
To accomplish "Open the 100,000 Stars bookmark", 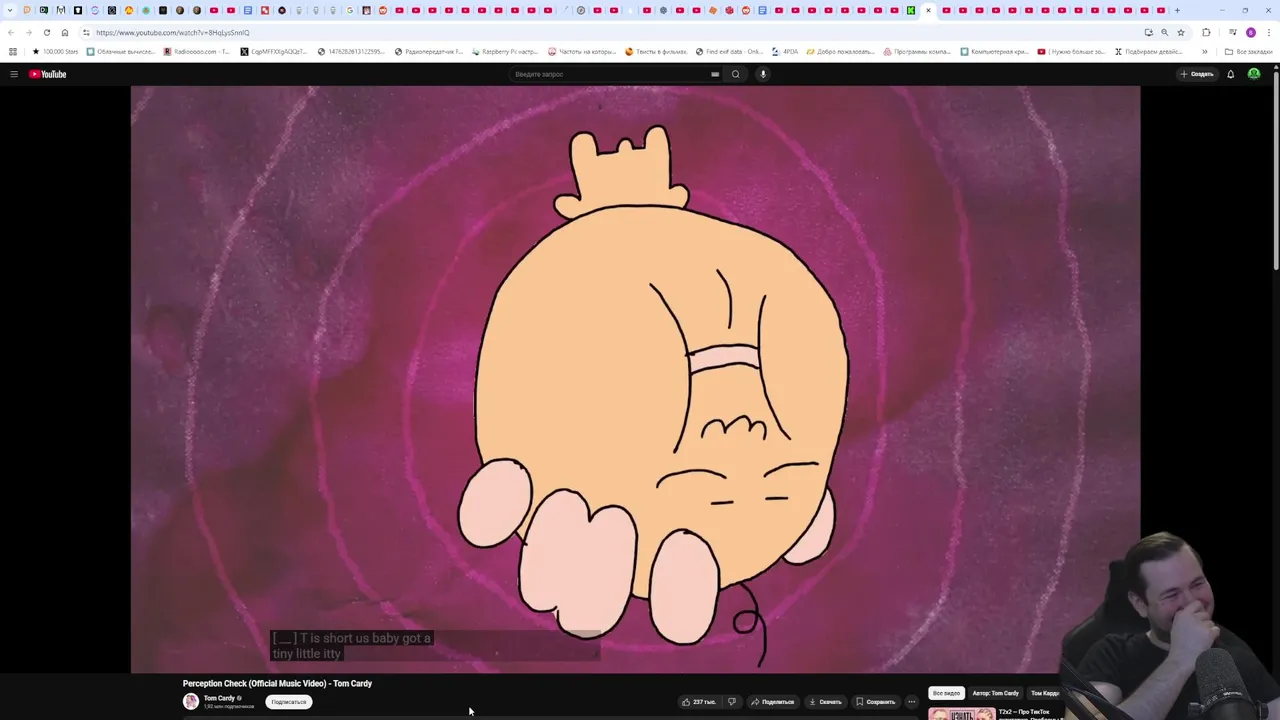I will coord(55,51).
